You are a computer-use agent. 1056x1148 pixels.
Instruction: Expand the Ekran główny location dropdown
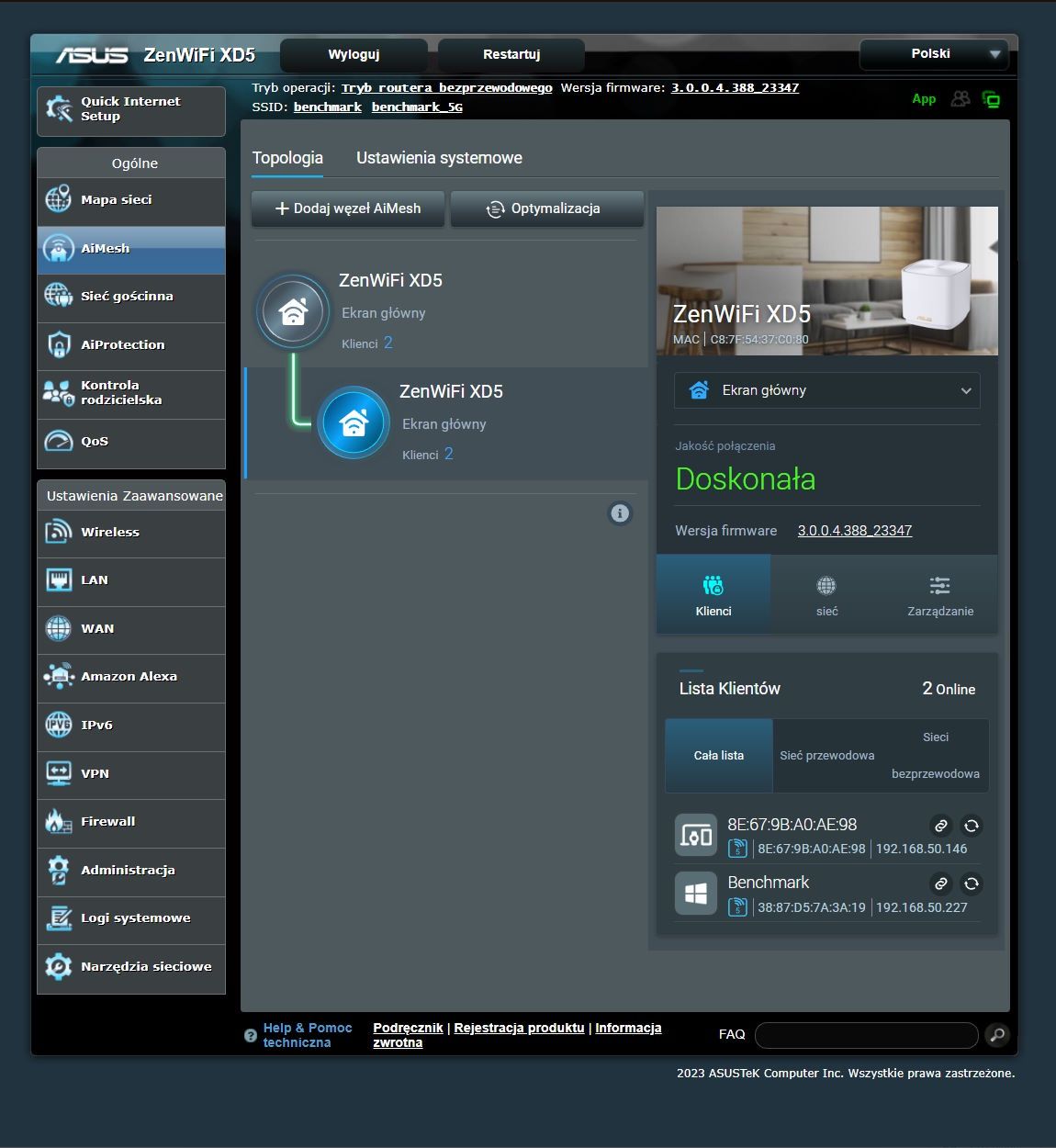point(827,390)
